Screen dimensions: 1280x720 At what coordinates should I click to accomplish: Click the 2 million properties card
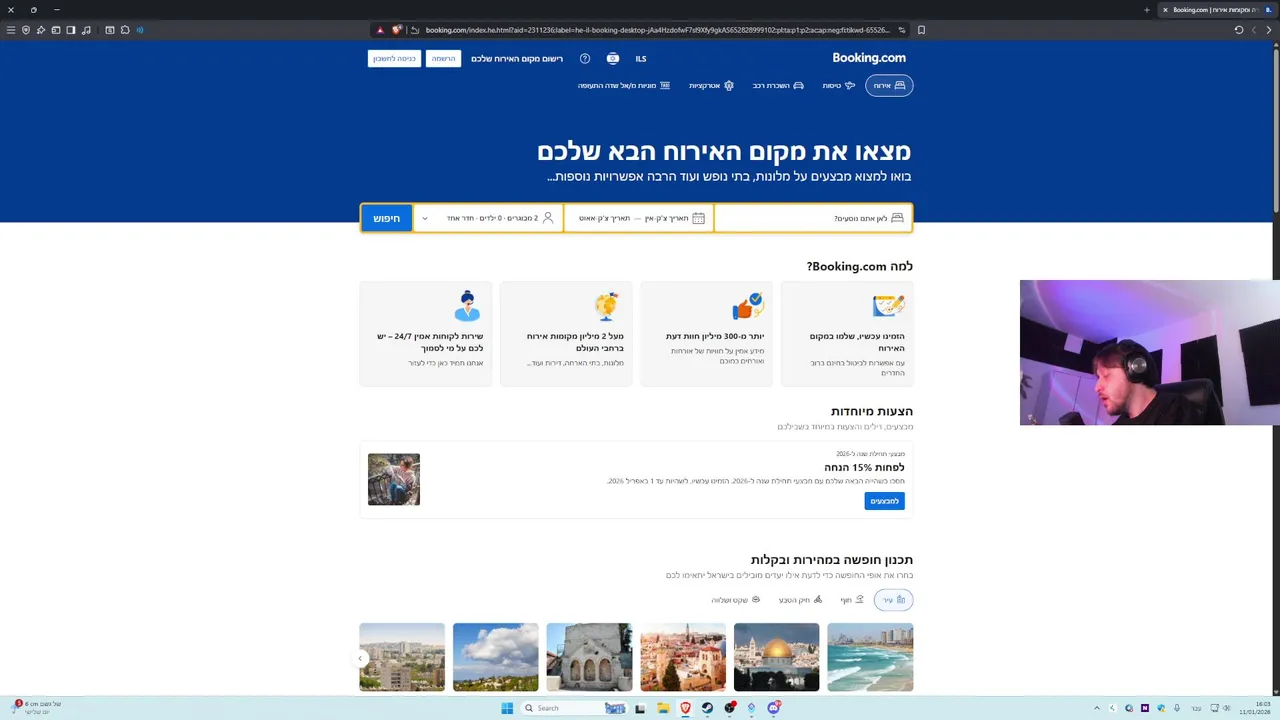click(566, 334)
